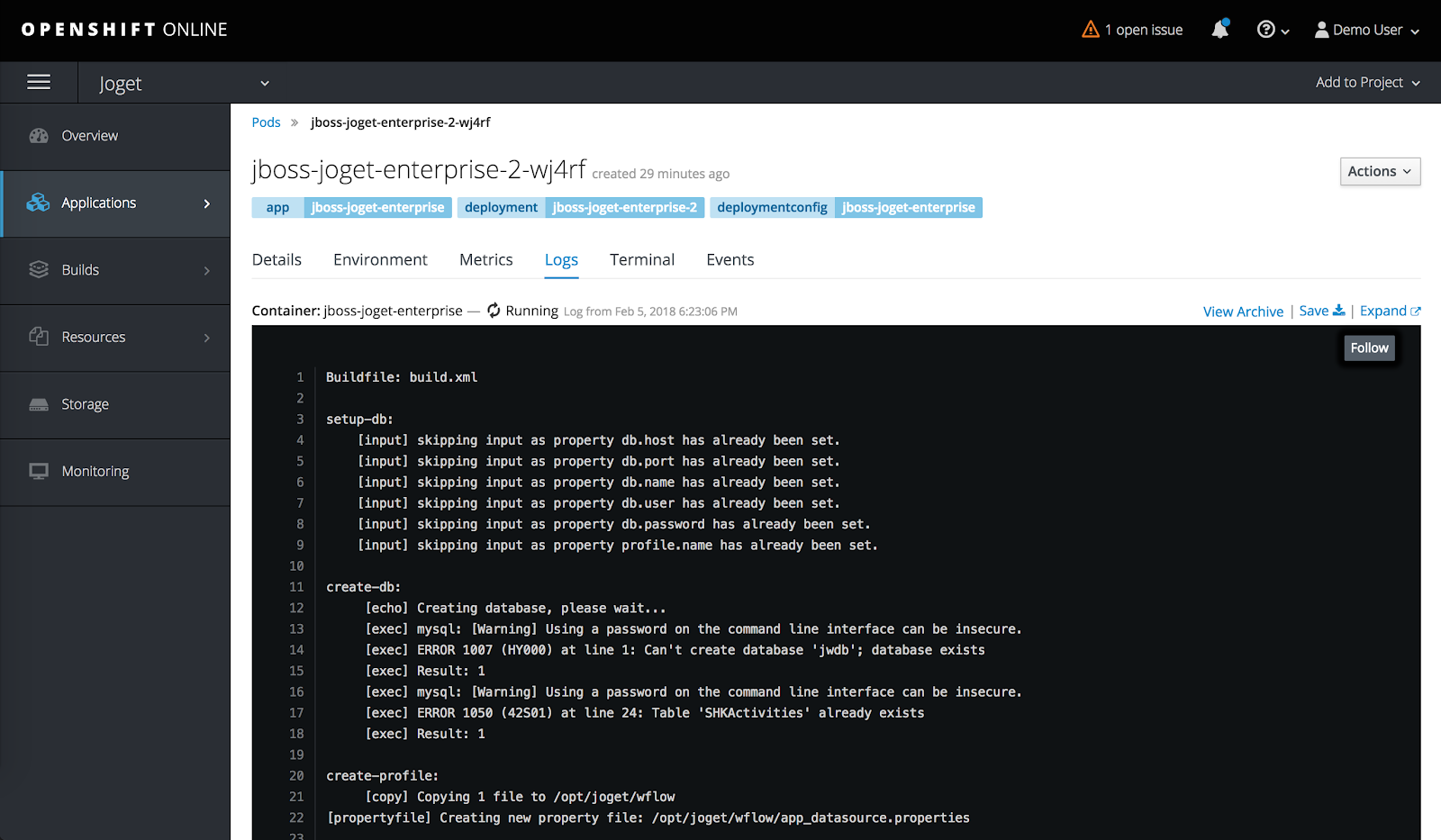Click the View Archive link
1441x840 pixels.
point(1243,312)
